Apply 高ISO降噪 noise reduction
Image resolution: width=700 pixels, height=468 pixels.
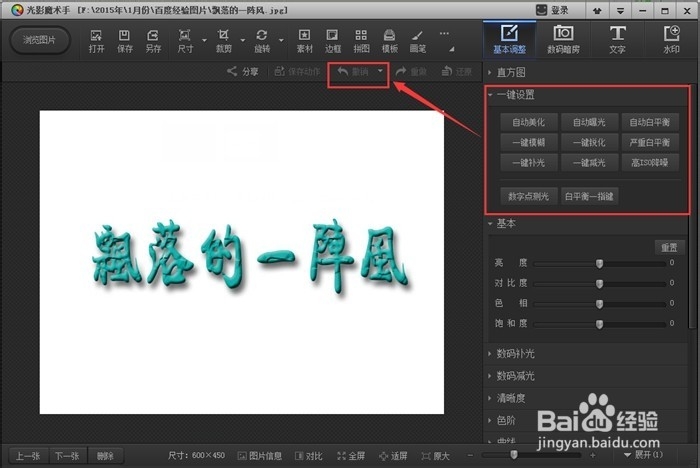[650, 163]
